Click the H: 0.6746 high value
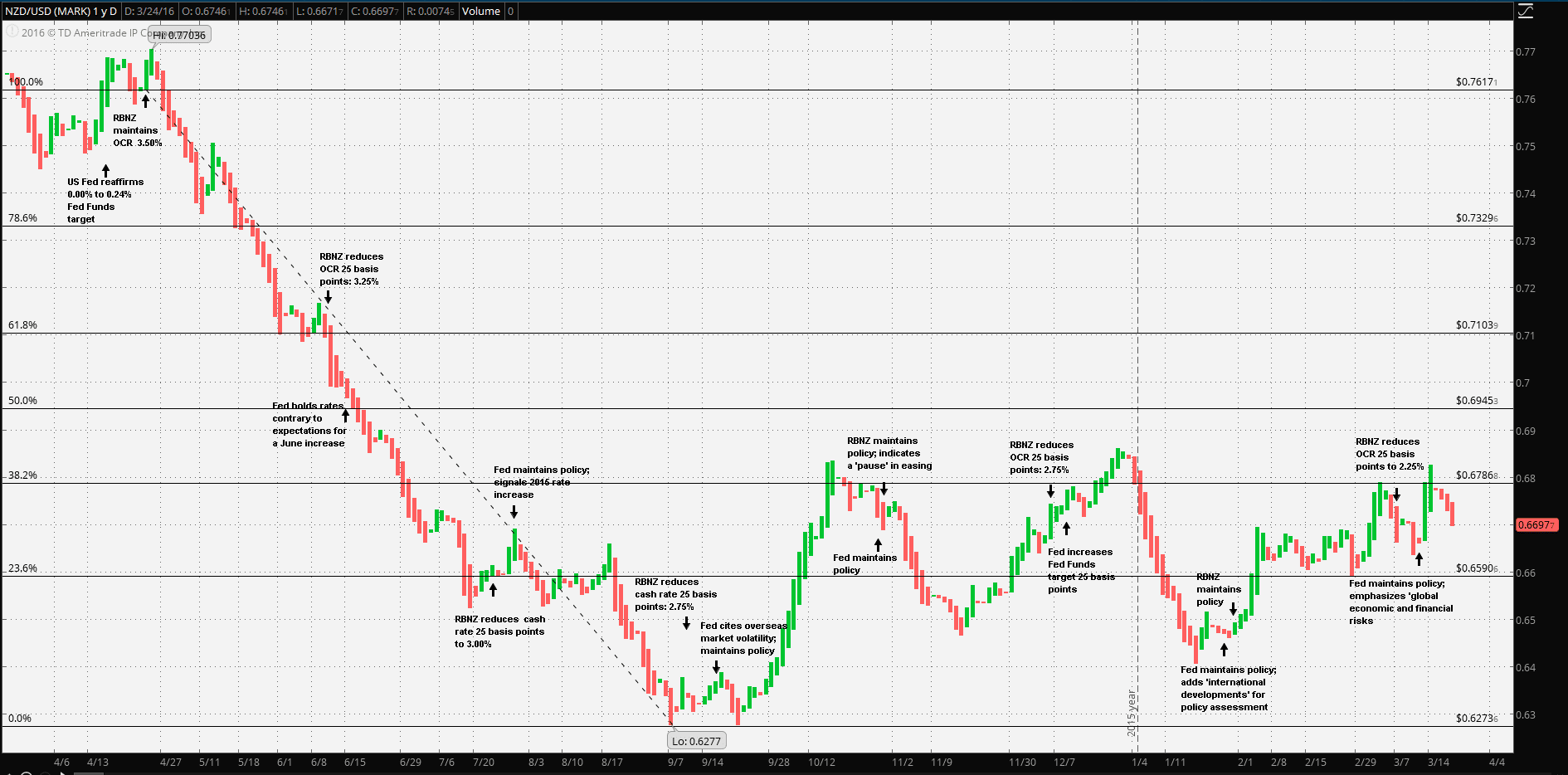Viewport: 1568px width, 775px height. pyautogui.click(x=264, y=11)
